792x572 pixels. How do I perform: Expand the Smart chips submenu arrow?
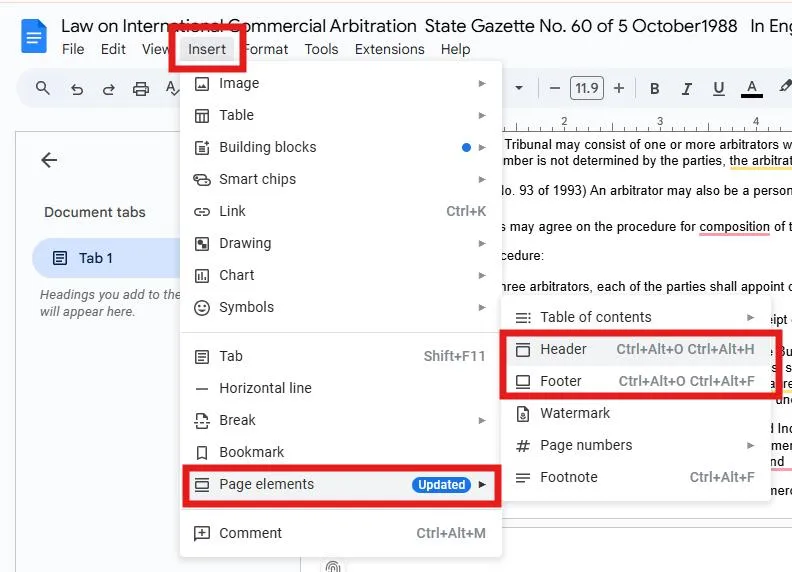click(x=482, y=179)
